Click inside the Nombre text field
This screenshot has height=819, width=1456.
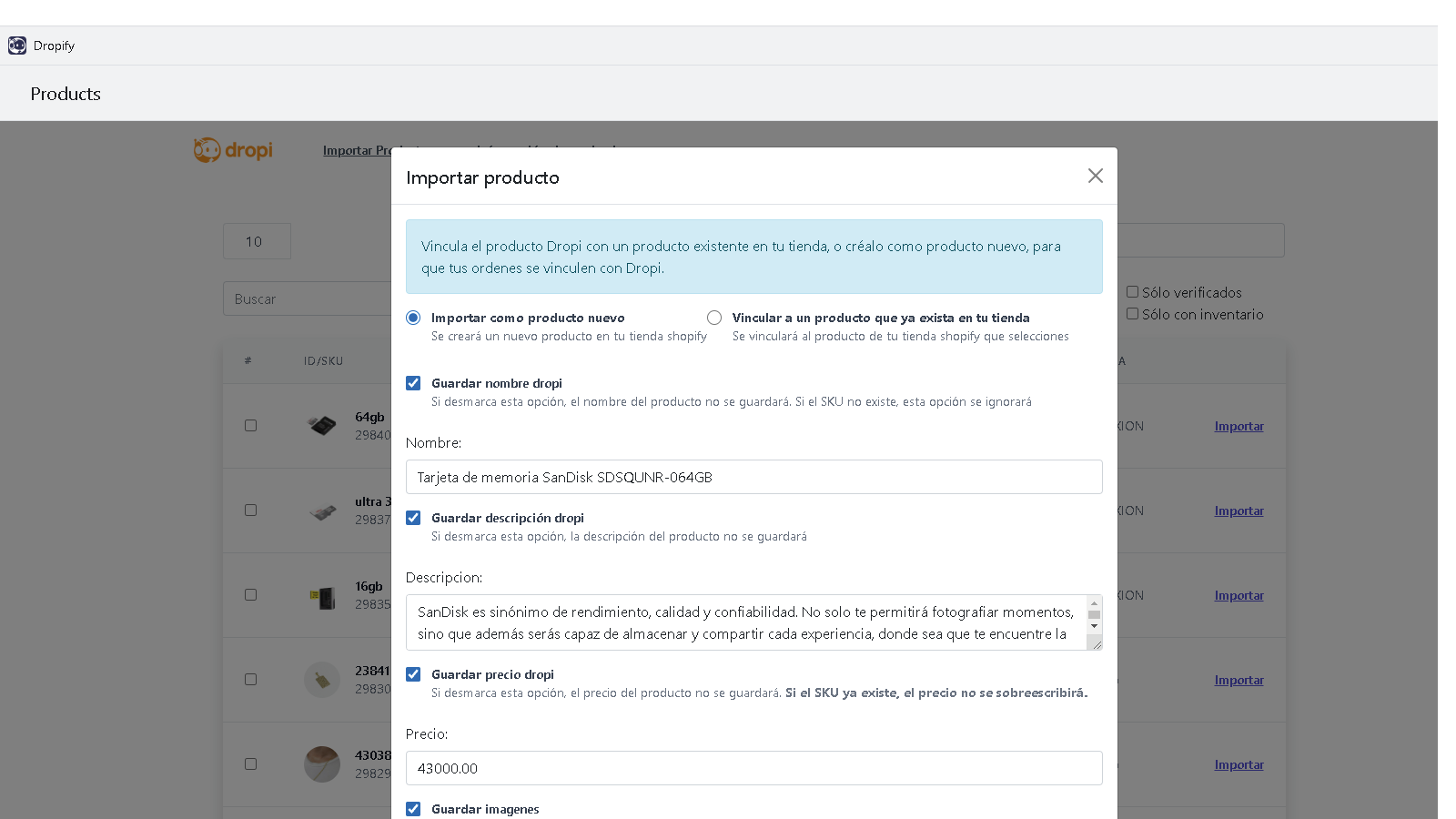point(753,476)
